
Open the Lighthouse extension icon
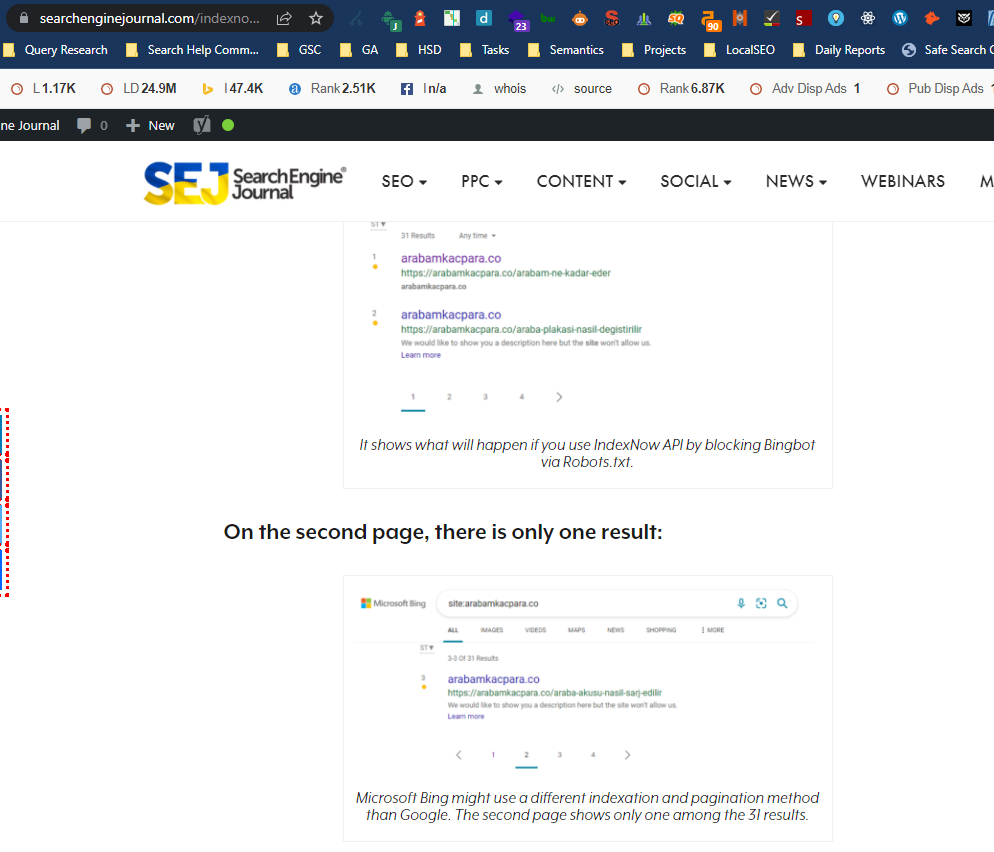420,18
